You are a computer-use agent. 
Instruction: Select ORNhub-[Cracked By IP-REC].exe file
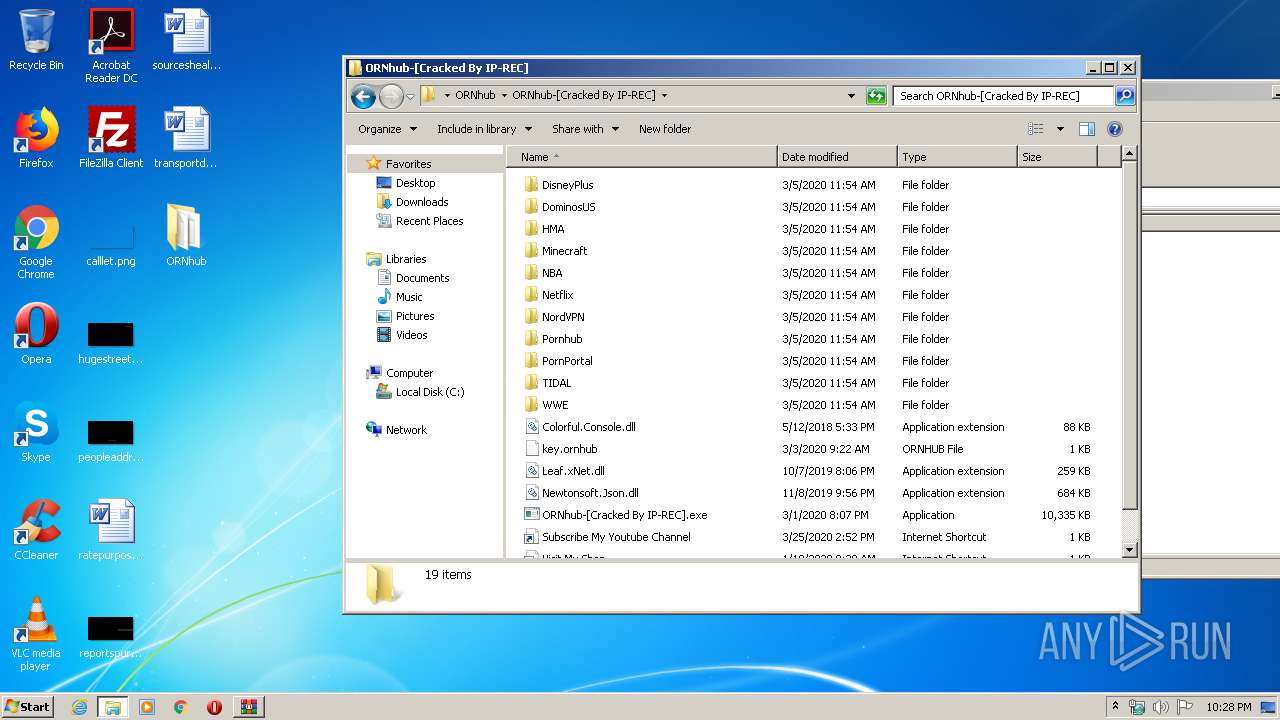624,515
